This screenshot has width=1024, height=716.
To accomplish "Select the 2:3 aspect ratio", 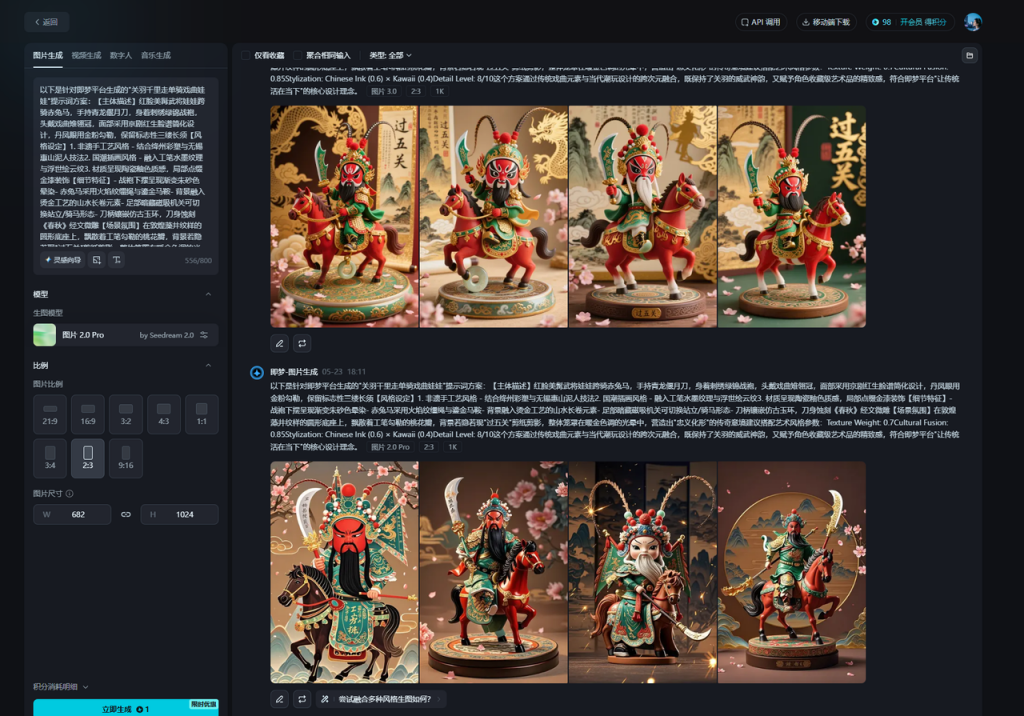I will pos(88,458).
